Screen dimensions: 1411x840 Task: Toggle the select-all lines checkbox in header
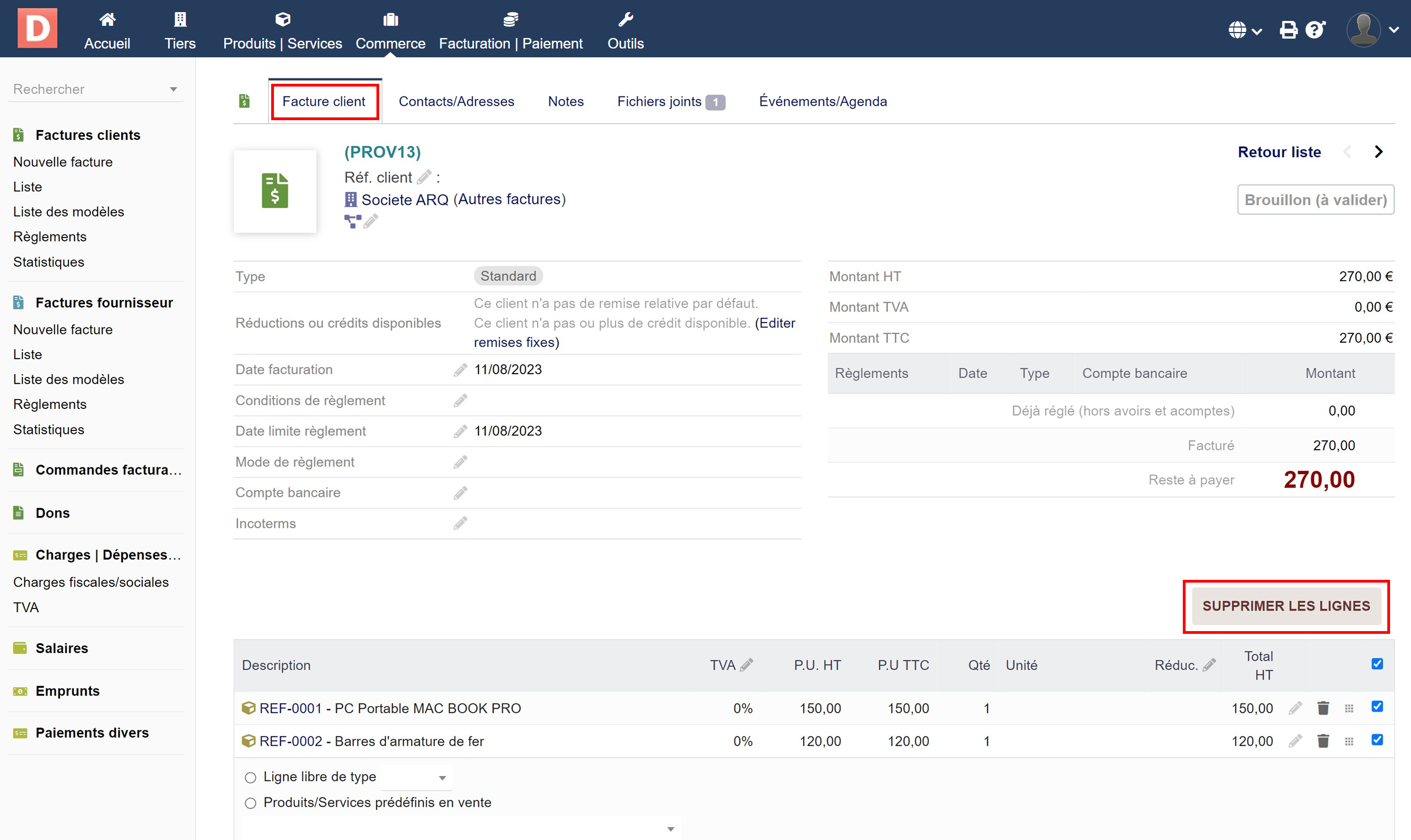tap(1377, 664)
